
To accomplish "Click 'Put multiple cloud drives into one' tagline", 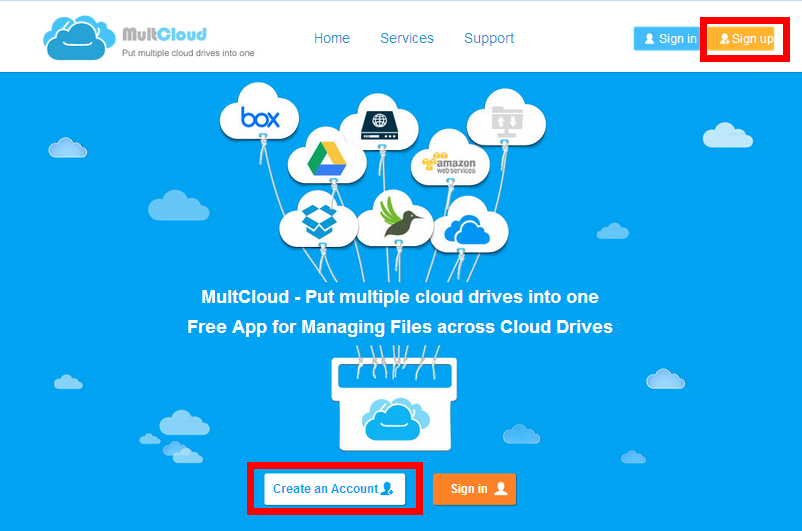I will tap(188, 53).
